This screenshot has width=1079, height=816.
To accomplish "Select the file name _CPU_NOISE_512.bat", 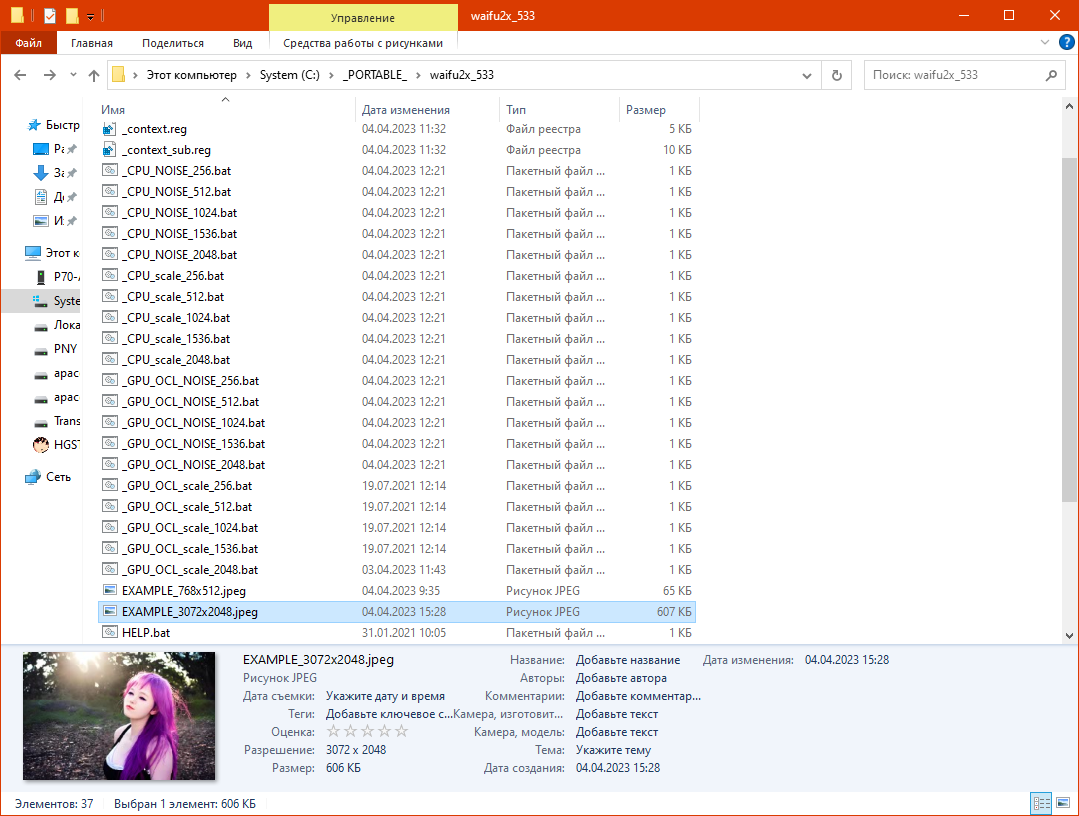I will (x=176, y=192).
